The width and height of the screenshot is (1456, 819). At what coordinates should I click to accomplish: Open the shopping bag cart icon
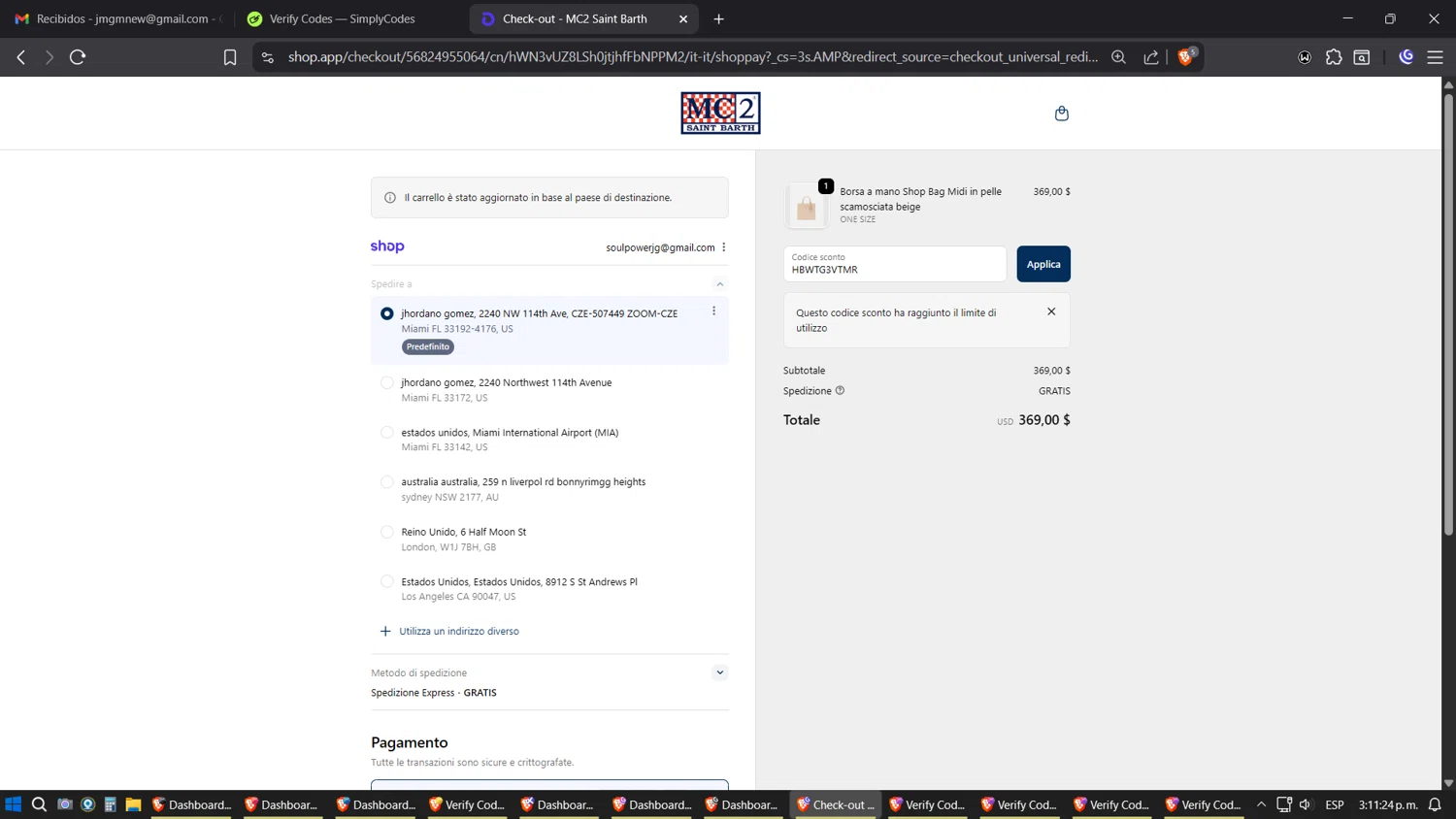1061,114
